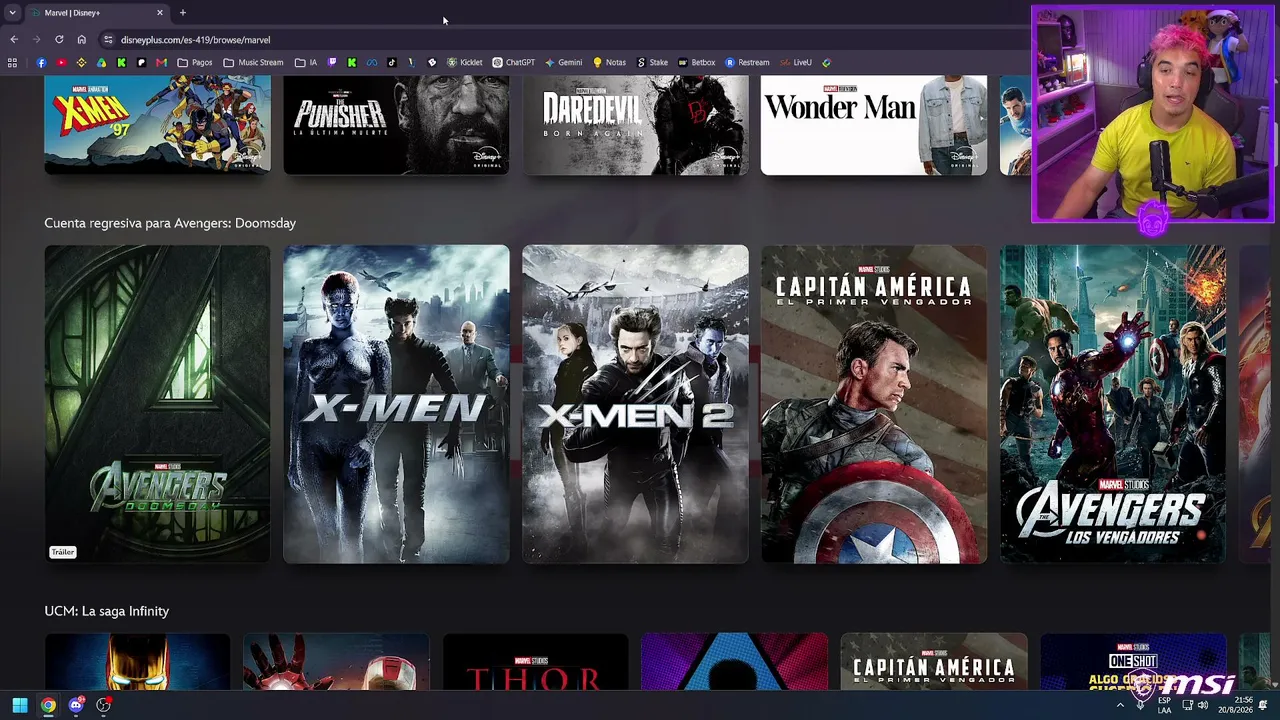Screen dimensions: 1280x720
Task: Open the ChatGPT bookmark
Action: coord(514,62)
